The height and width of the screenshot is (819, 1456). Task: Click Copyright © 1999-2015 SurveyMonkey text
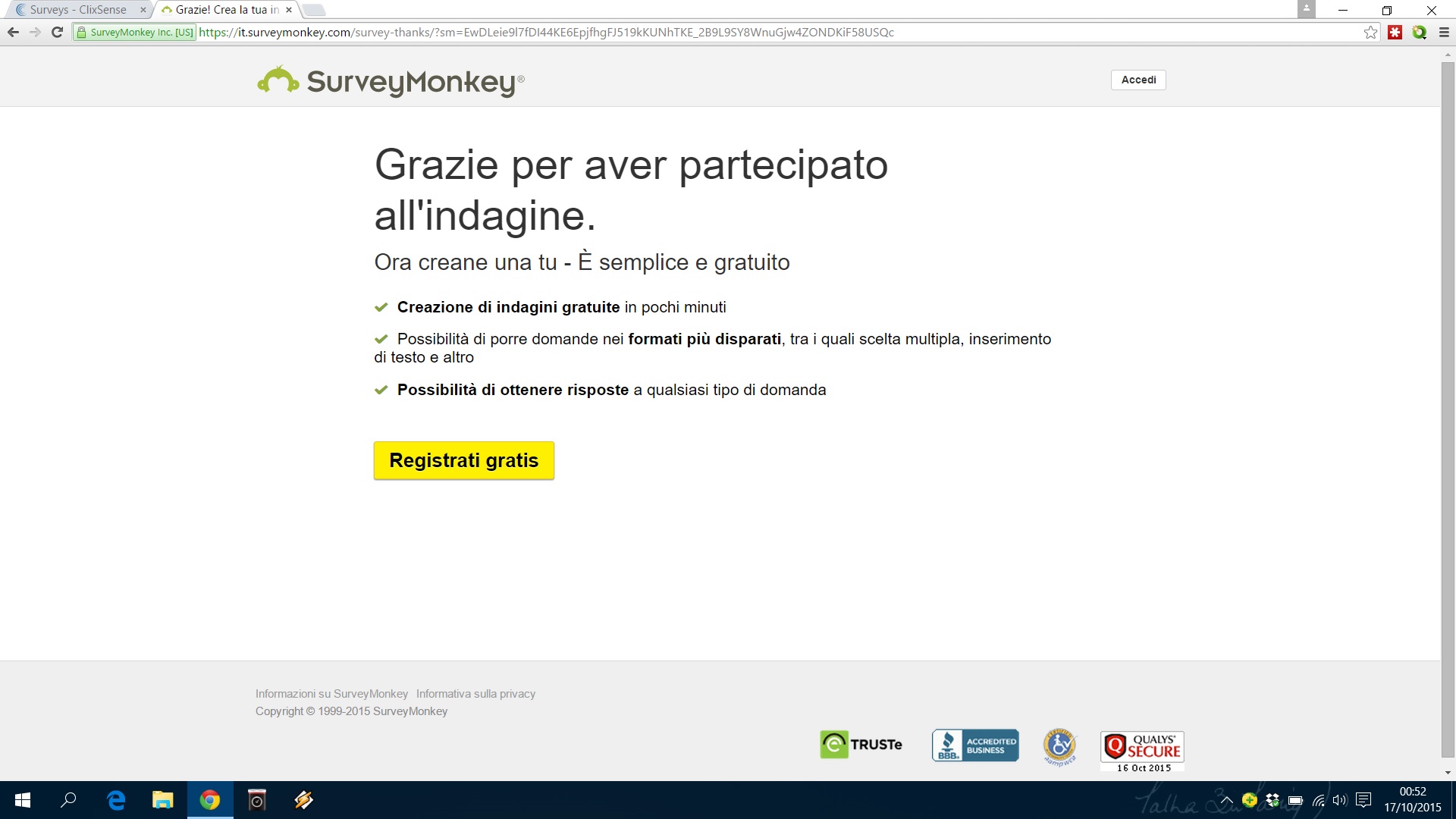click(351, 711)
